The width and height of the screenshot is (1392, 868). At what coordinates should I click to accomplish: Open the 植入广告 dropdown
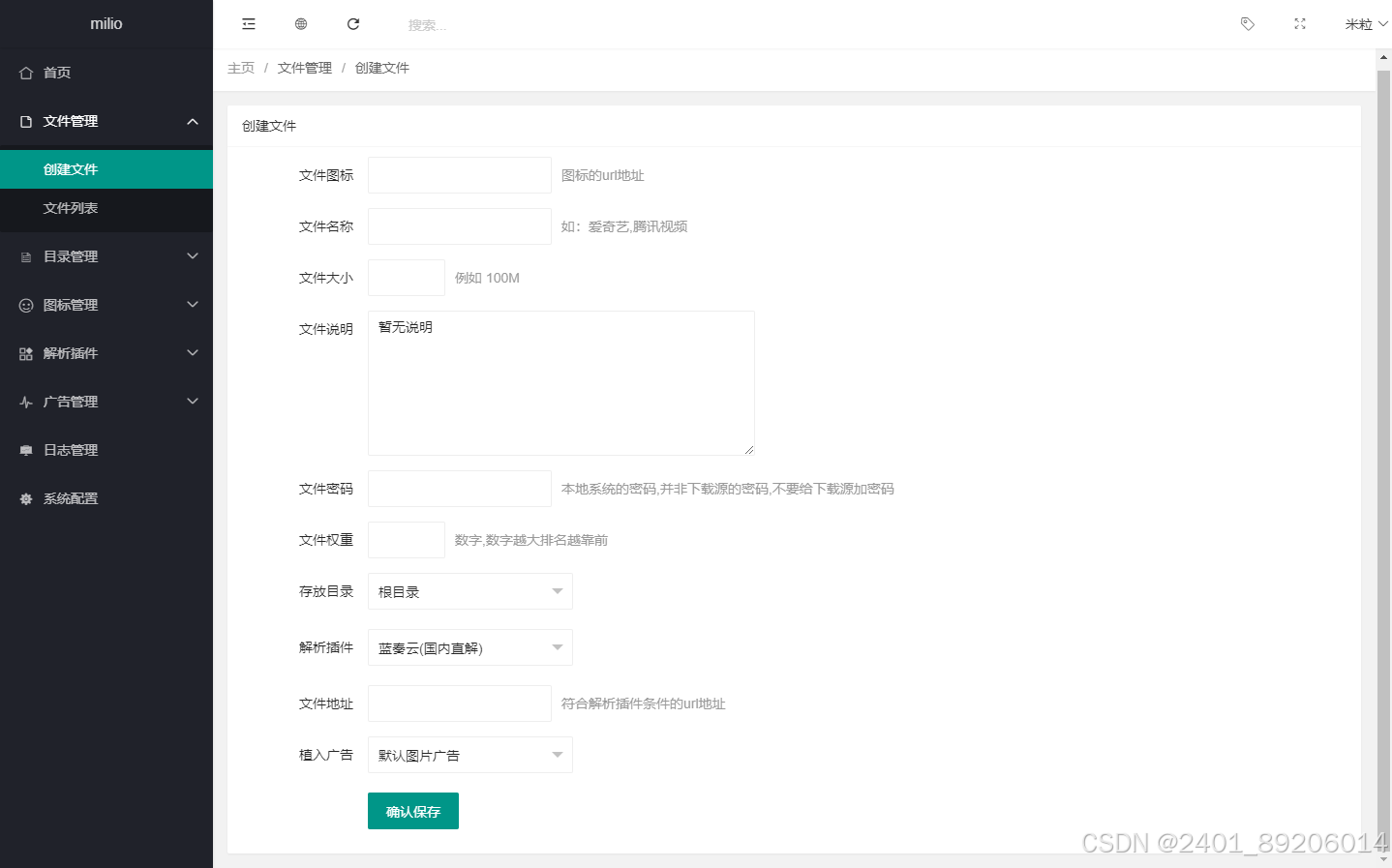pyautogui.click(x=469, y=755)
